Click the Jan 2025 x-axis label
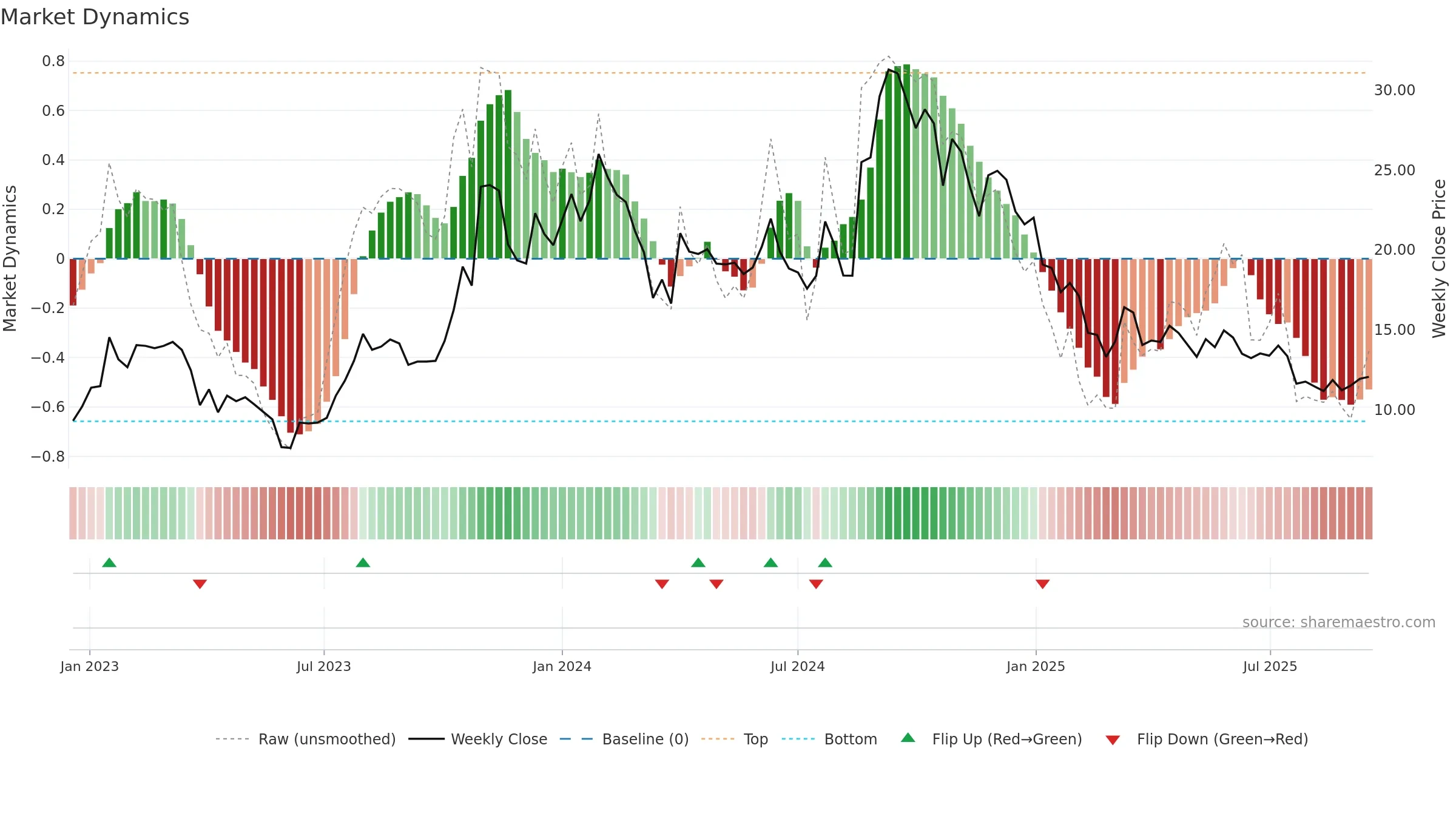The height and width of the screenshot is (819, 1456). [1036, 666]
